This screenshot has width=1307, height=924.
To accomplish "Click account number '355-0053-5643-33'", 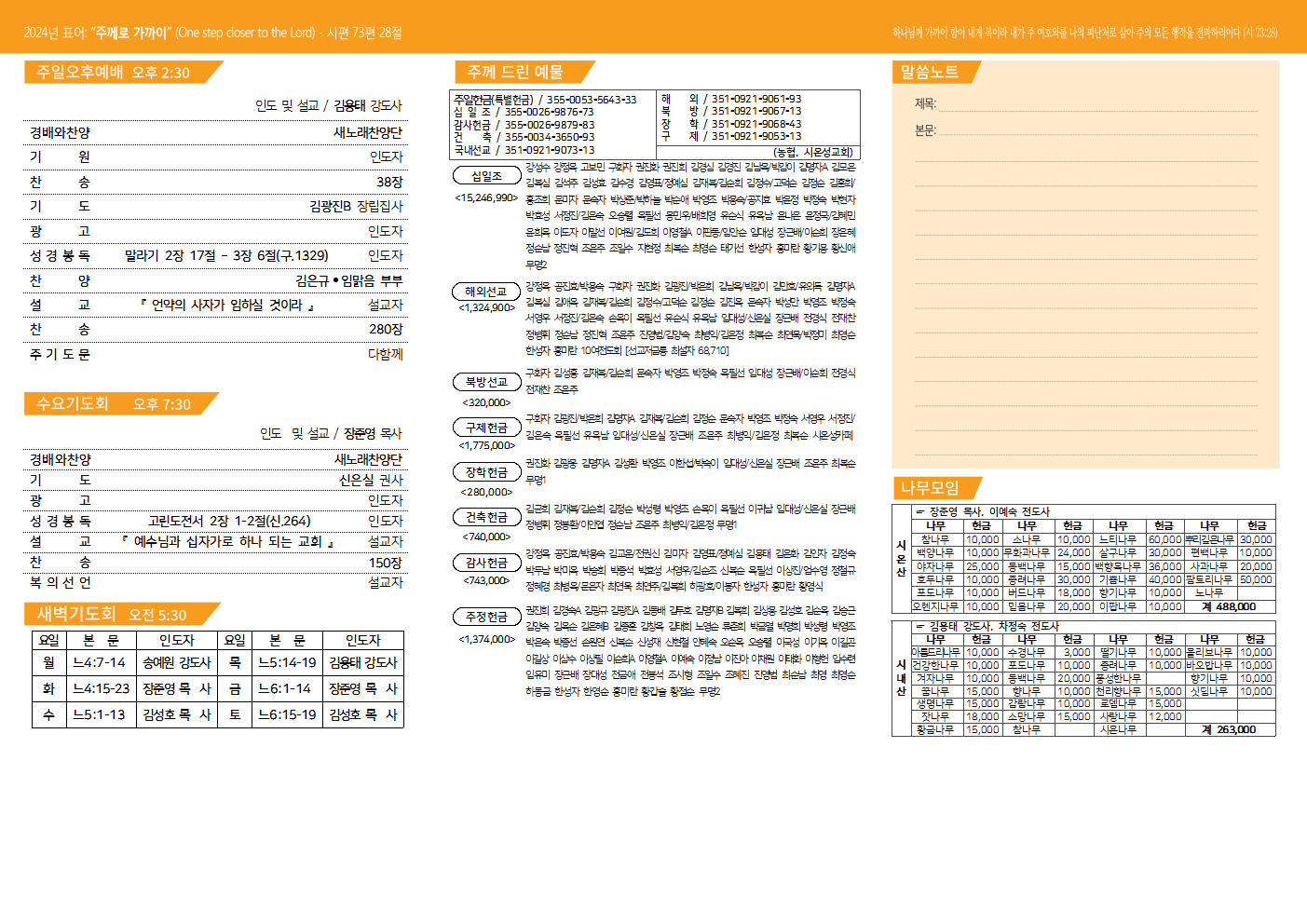I will click(x=592, y=100).
